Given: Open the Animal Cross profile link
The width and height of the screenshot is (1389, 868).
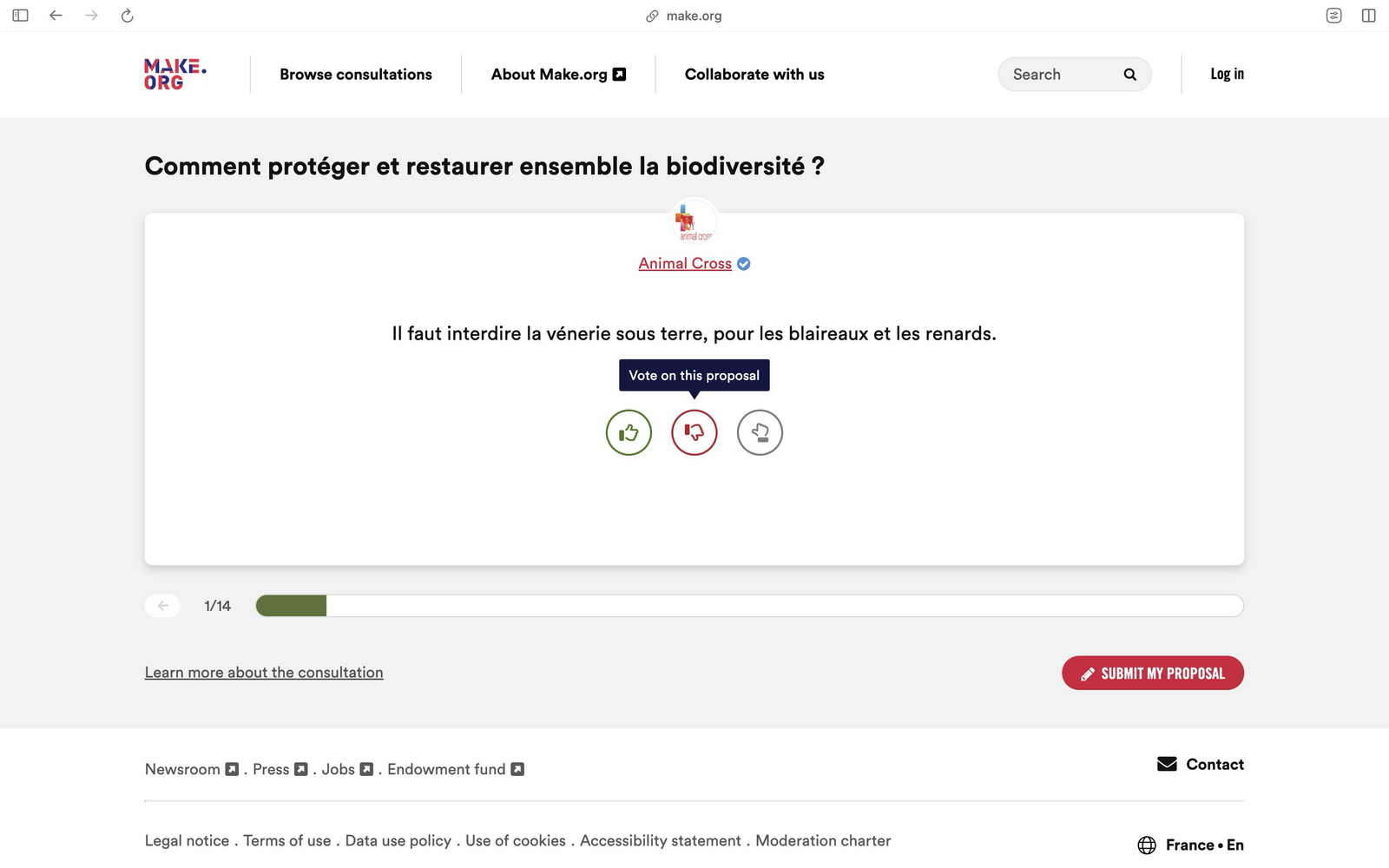Looking at the screenshot, I should pyautogui.click(x=685, y=264).
